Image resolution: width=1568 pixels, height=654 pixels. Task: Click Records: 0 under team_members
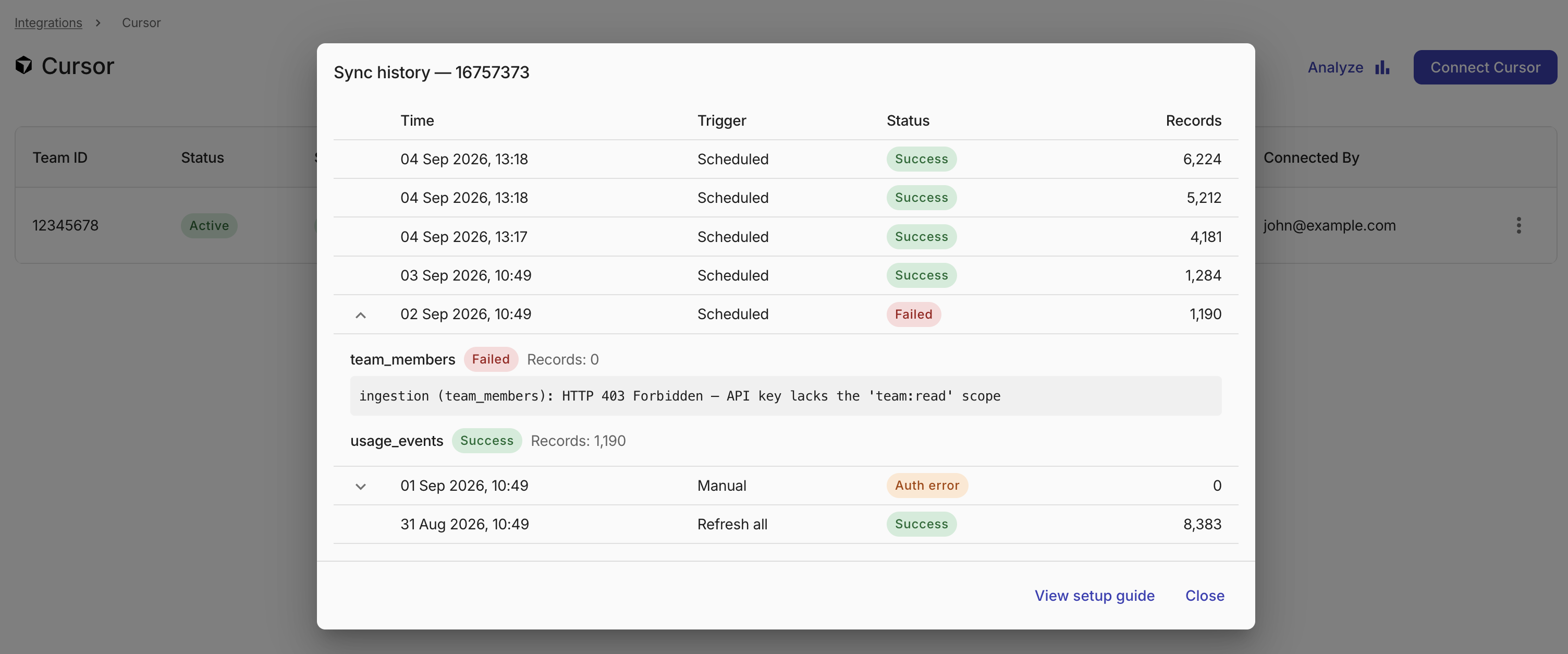[x=562, y=359]
